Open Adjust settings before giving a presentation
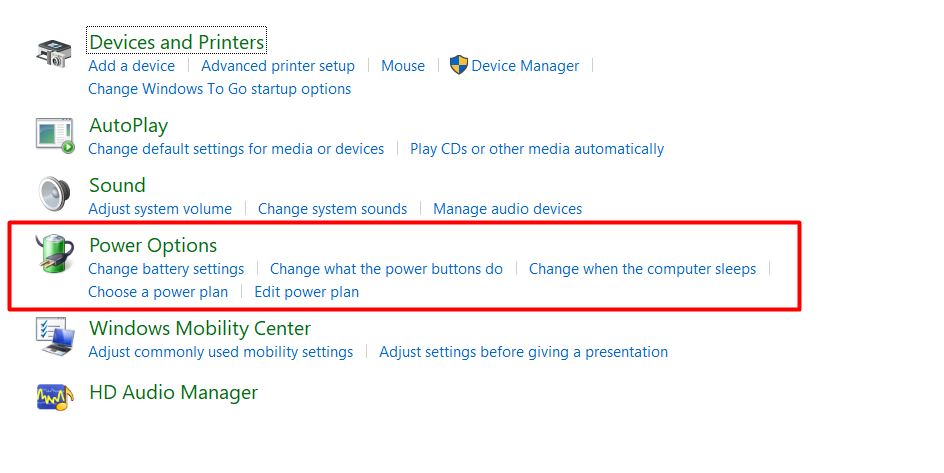This screenshot has height=473, width=944. (523, 352)
